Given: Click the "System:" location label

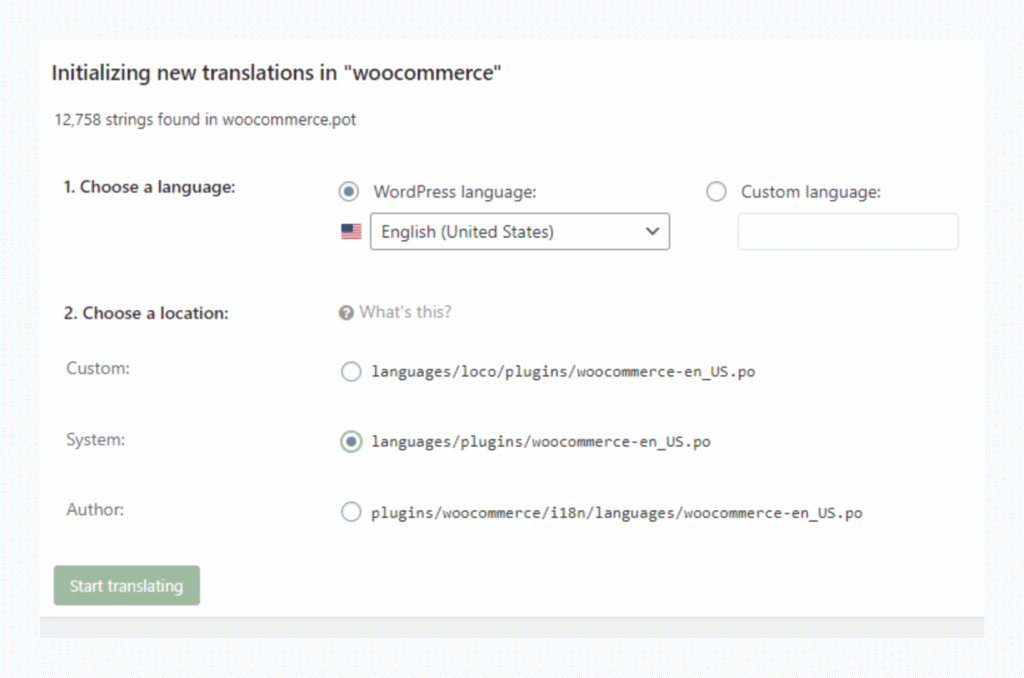Looking at the screenshot, I should 95,440.
